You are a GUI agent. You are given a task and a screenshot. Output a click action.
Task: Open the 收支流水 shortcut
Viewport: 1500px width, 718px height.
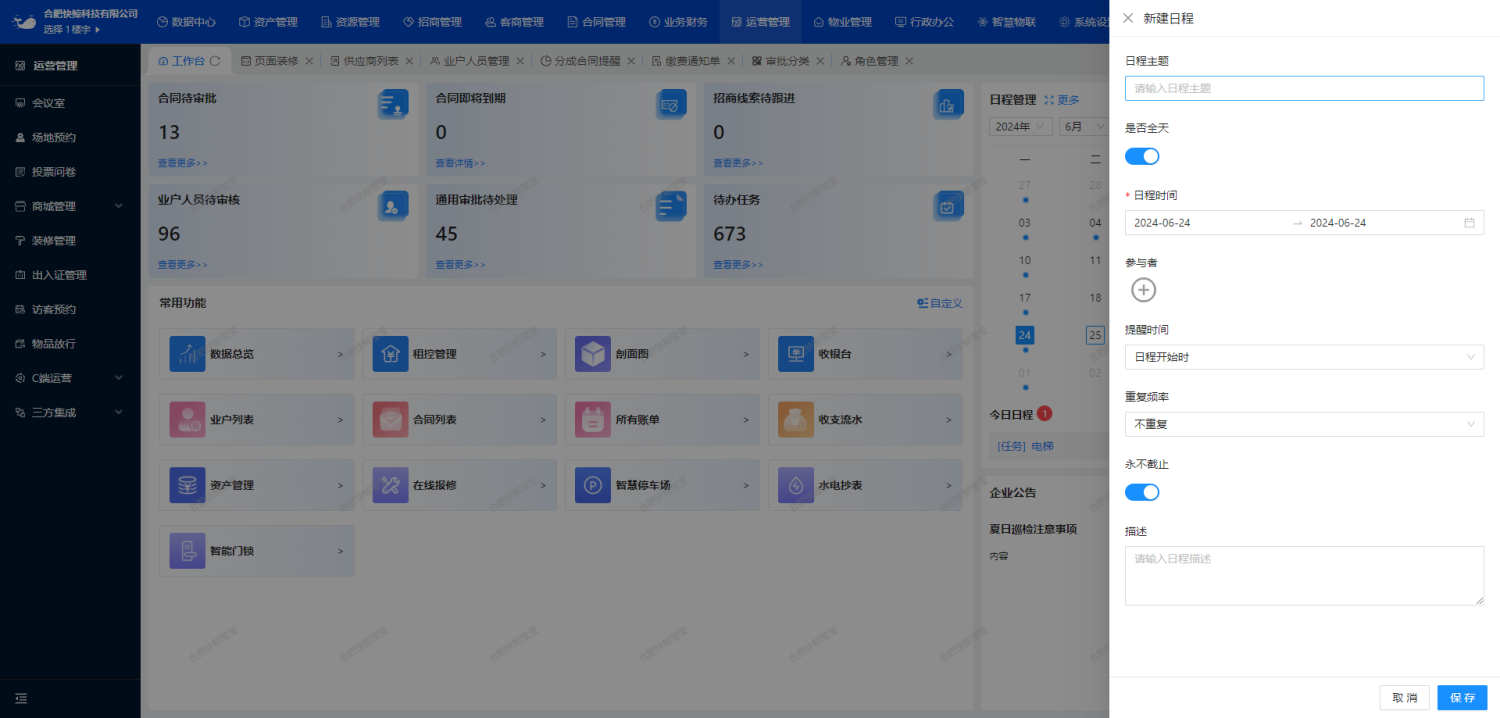pos(866,420)
